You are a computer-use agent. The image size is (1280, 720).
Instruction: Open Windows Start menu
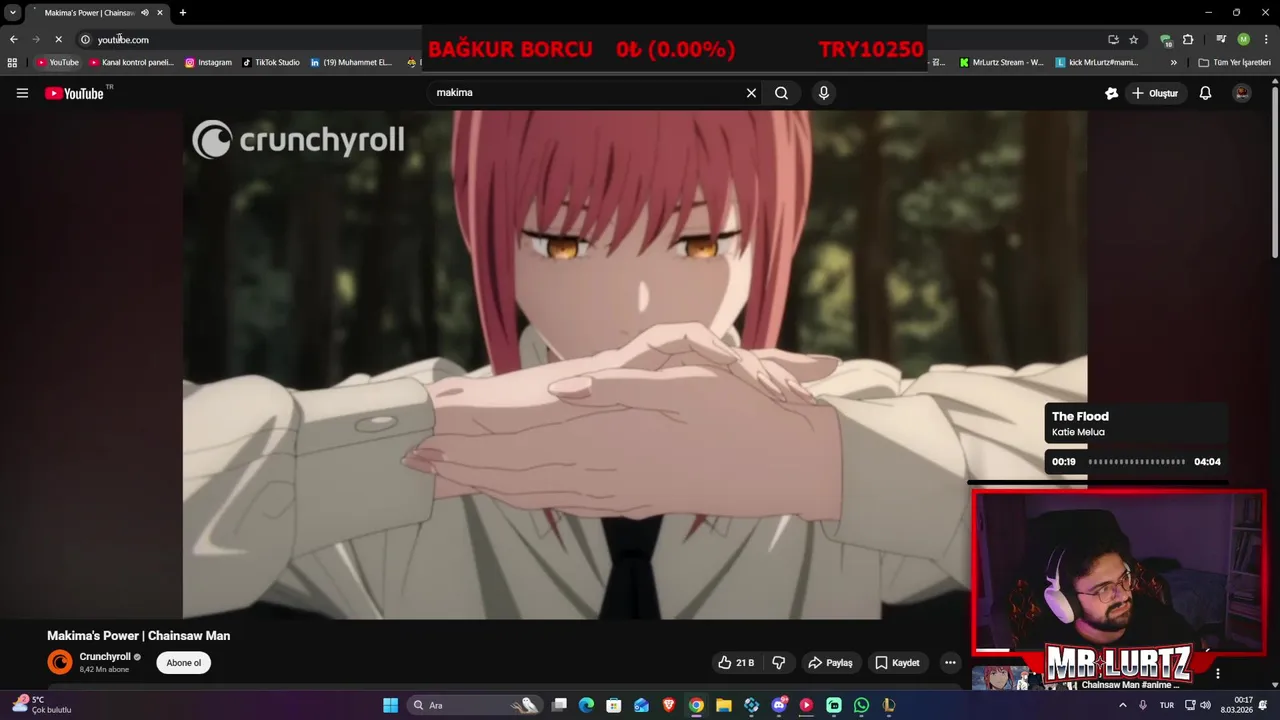point(390,705)
